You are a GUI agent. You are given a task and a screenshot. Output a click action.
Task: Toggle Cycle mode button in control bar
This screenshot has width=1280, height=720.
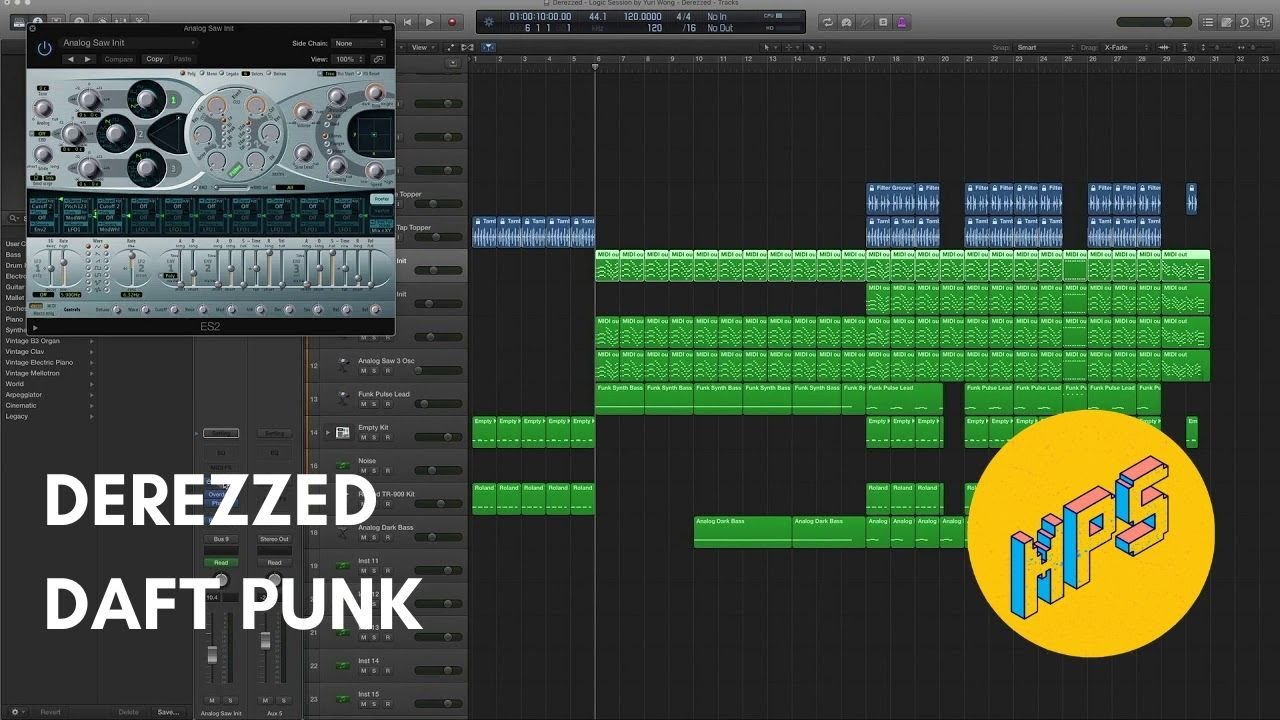[828, 21]
